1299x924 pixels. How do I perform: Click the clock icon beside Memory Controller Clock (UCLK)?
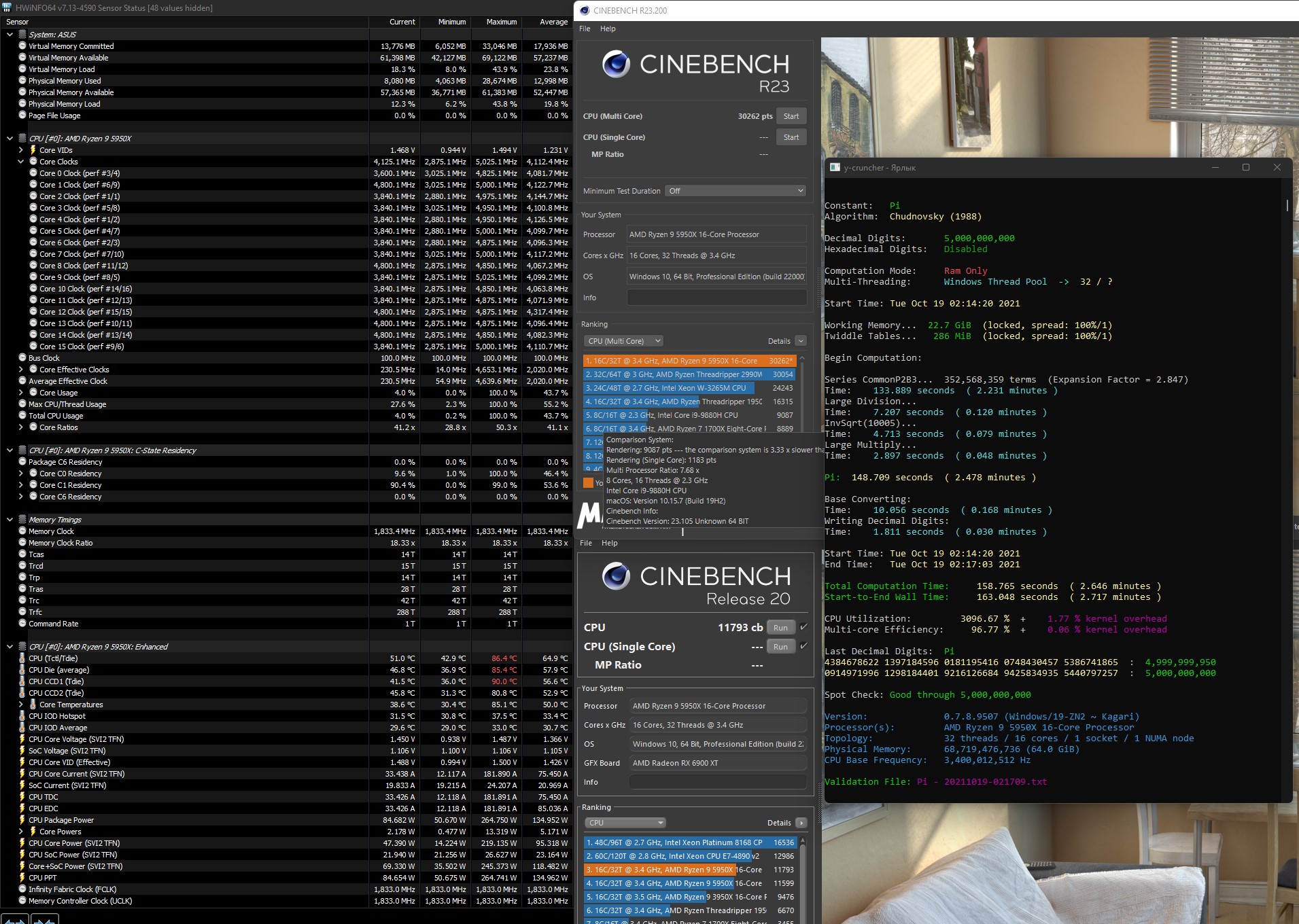click(22, 901)
